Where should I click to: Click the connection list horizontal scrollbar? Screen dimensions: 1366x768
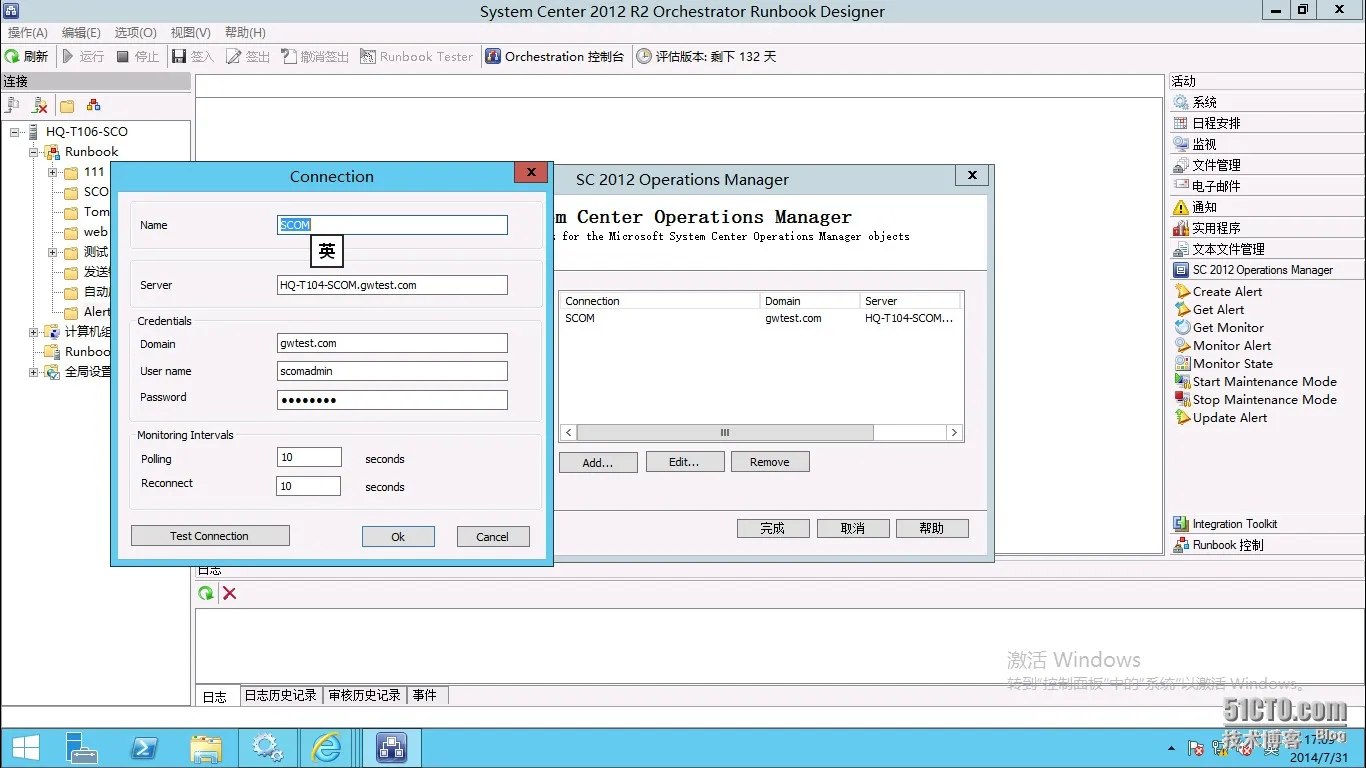761,433
